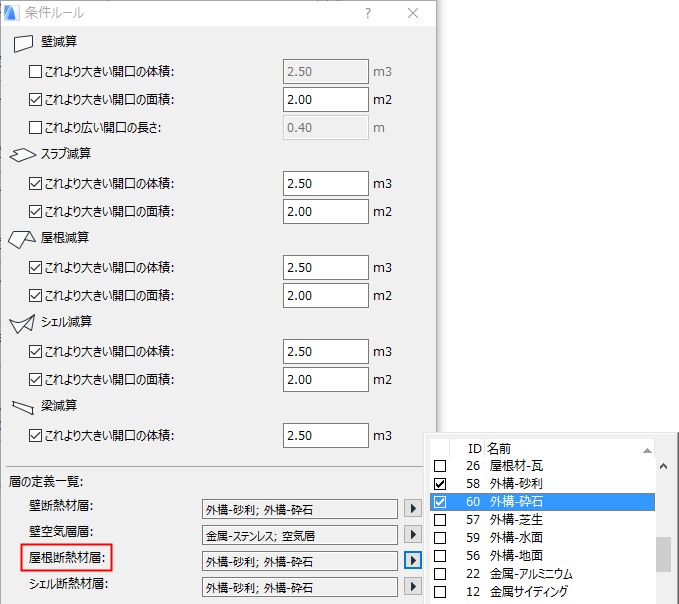Select the 金属サイディング row name
Viewport: 679px width, 604px height.
(x=529, y=591)
